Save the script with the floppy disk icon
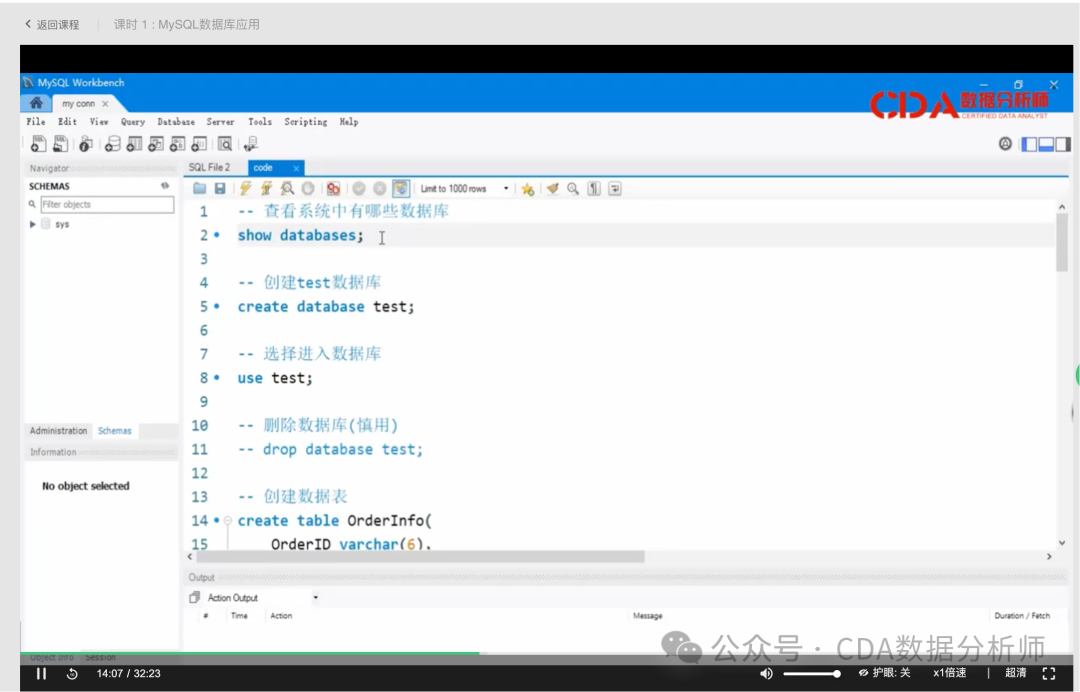Screen dimensions: 1080x692 point(220,188)
